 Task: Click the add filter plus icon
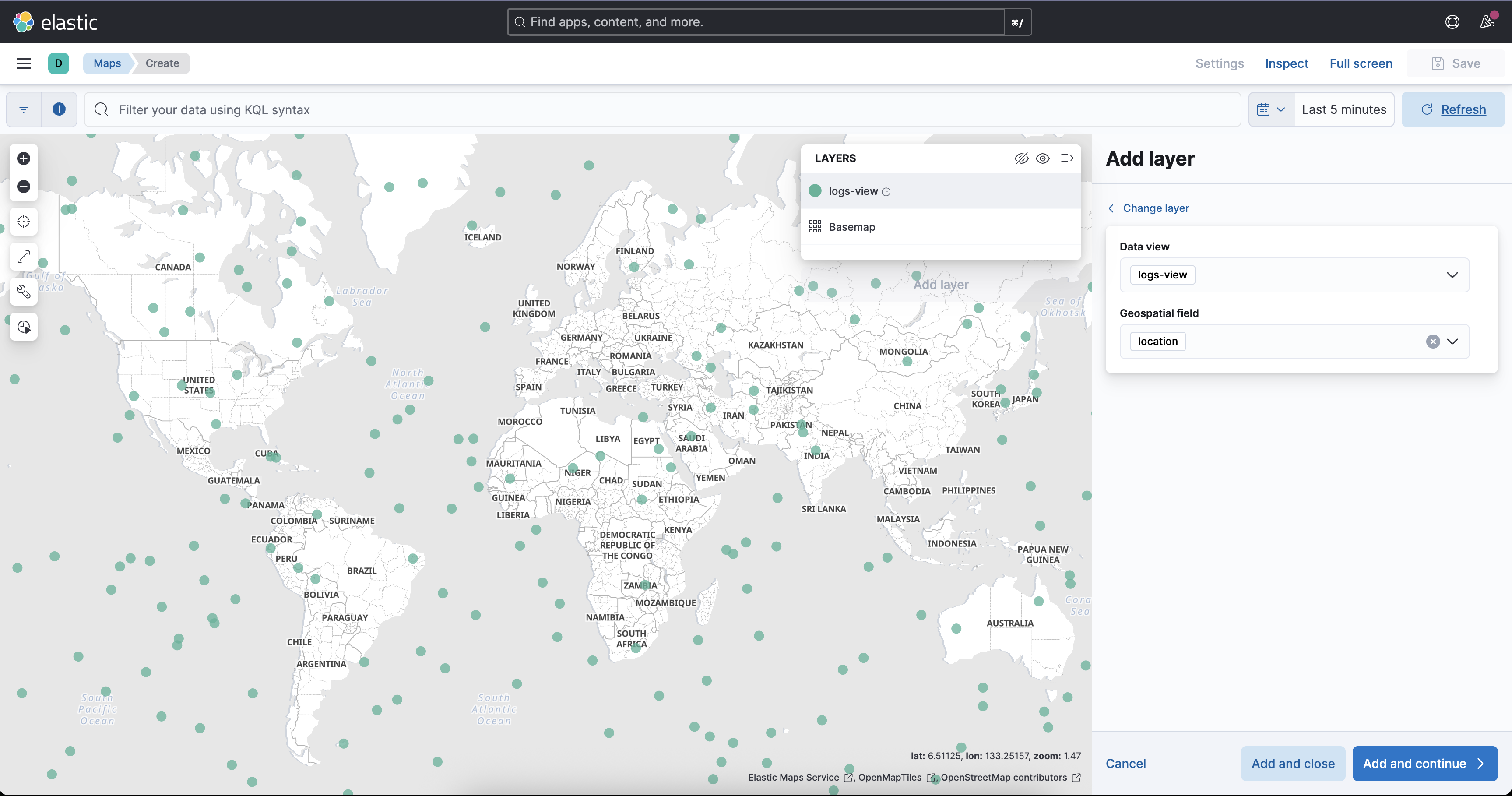[x=59, y=109]
